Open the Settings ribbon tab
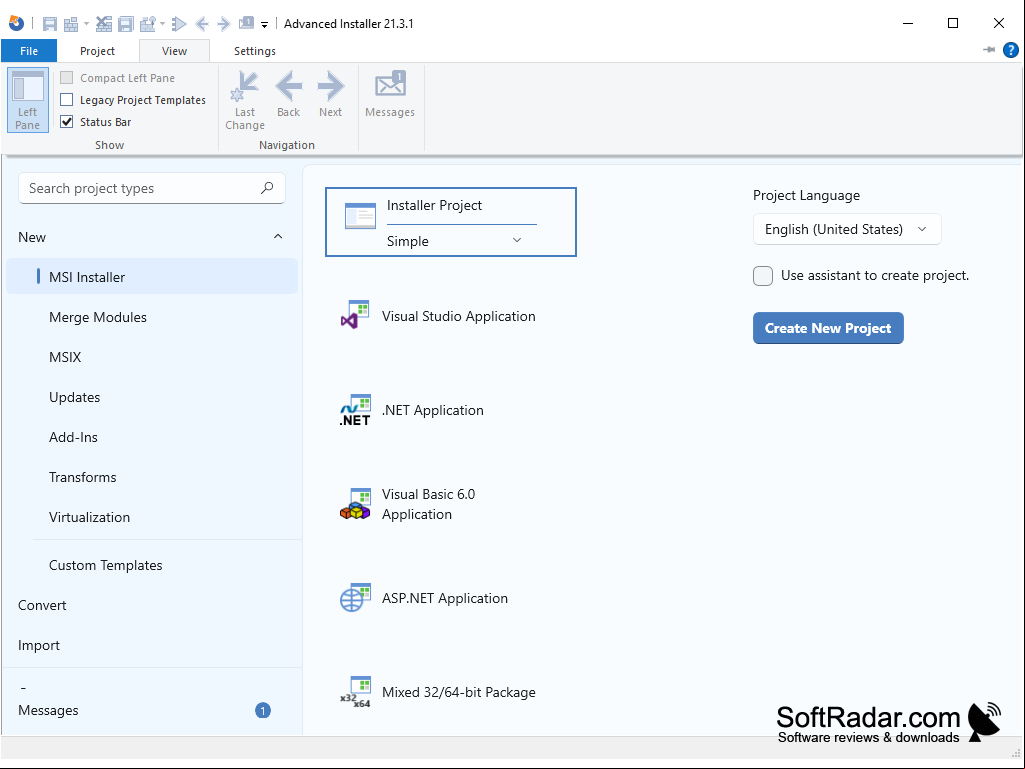 (255, 51)
